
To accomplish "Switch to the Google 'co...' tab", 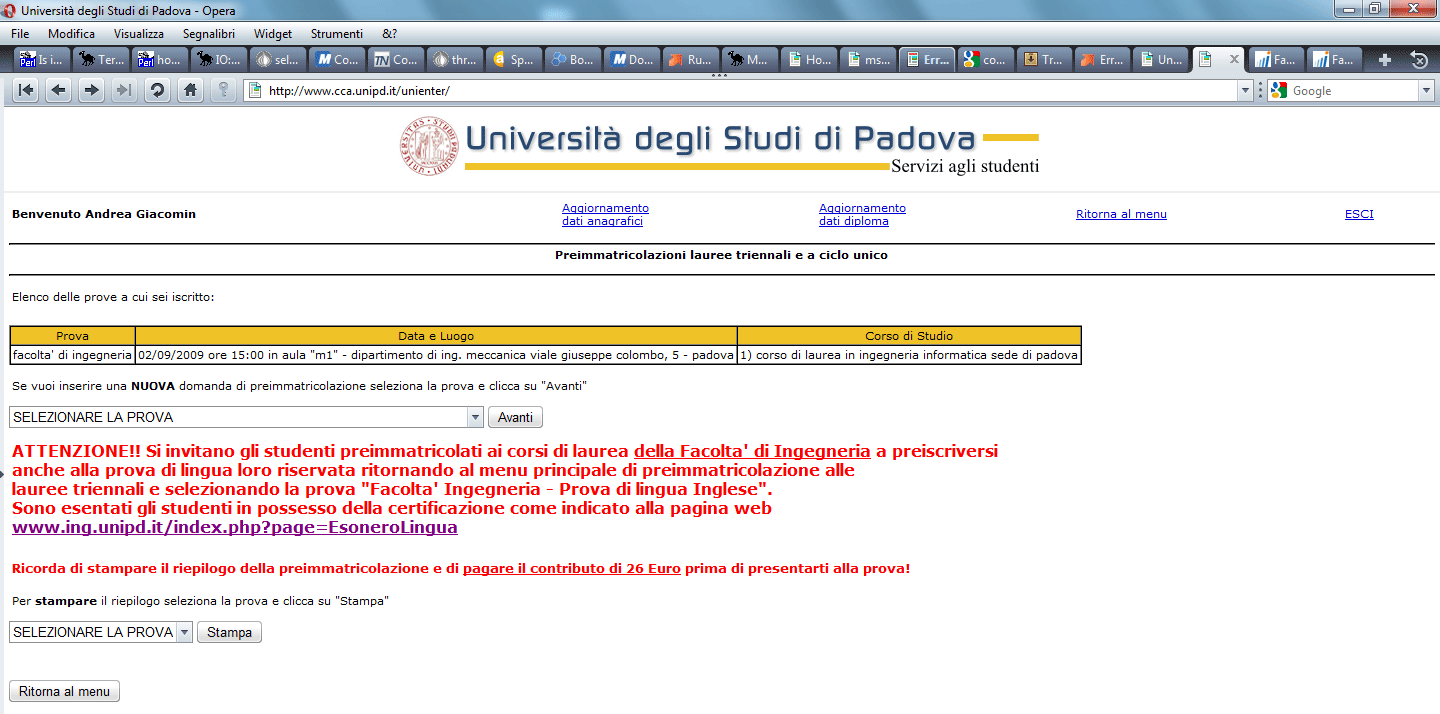I will click(986, 60).
